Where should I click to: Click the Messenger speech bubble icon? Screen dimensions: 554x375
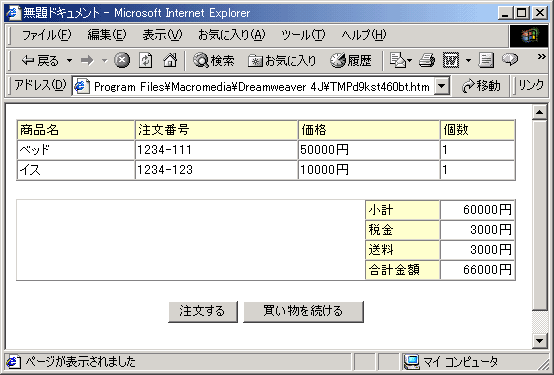click(510, 60)
